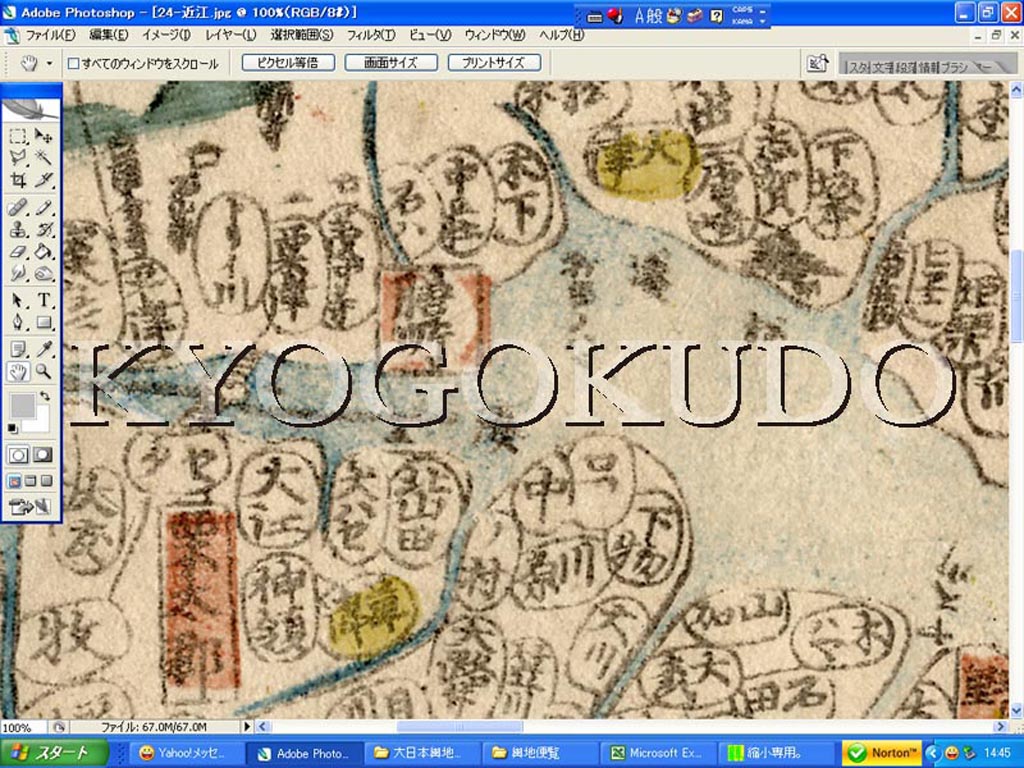Open the フィルタ menu
1024x768 pixels.
(370, 35)
